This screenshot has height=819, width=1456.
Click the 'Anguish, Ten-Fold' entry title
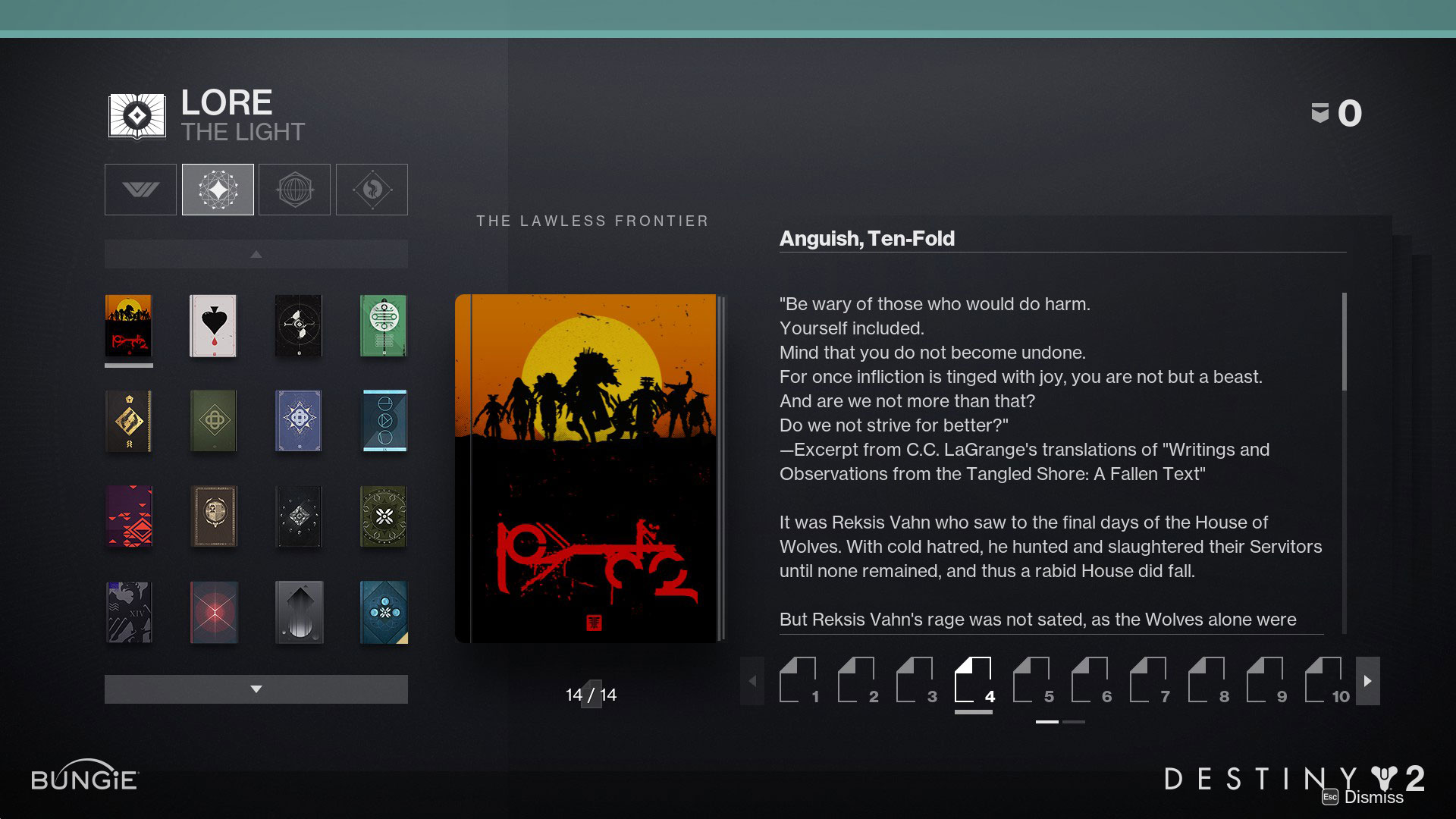pos(867,239)
